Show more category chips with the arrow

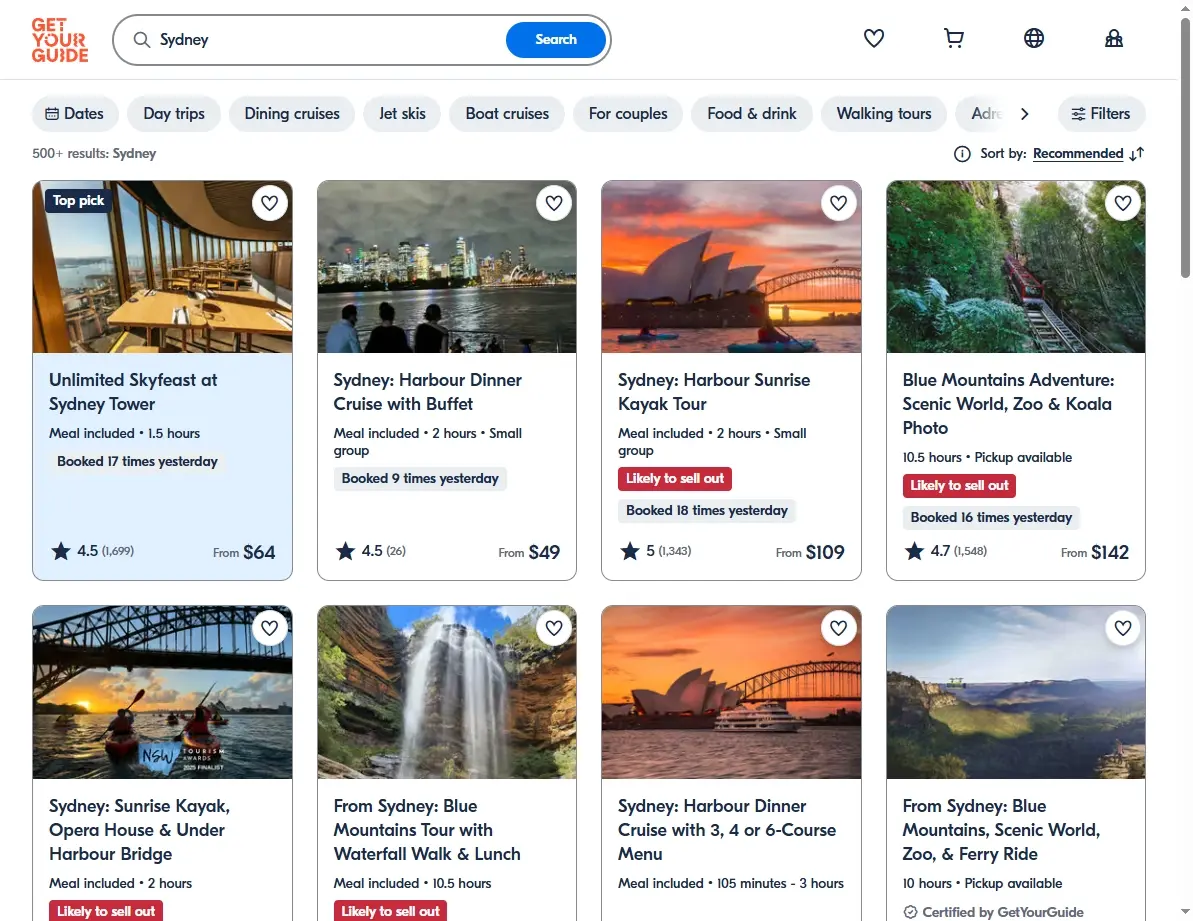(1024, 113)
